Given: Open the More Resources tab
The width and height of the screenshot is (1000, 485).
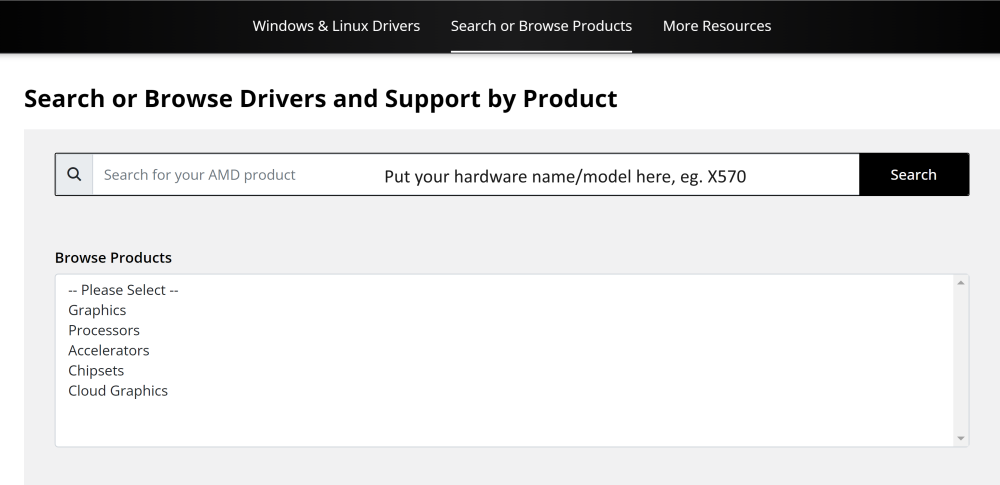Looking at the screenshot, I should point(717,26).
